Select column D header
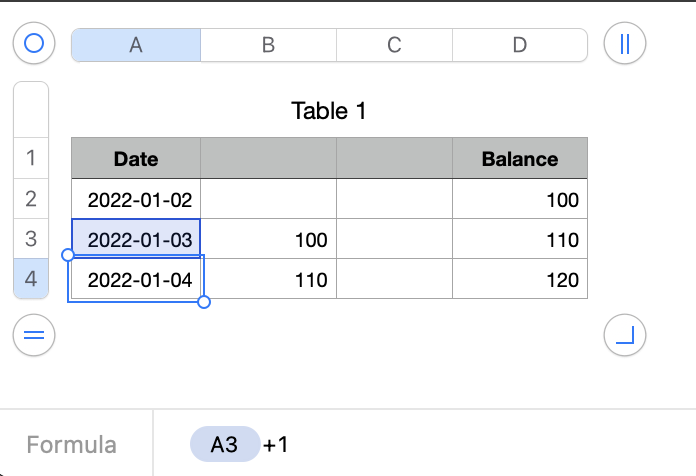Image resolution: width=696 pixels, height=476 pixels. coord(520,44)
